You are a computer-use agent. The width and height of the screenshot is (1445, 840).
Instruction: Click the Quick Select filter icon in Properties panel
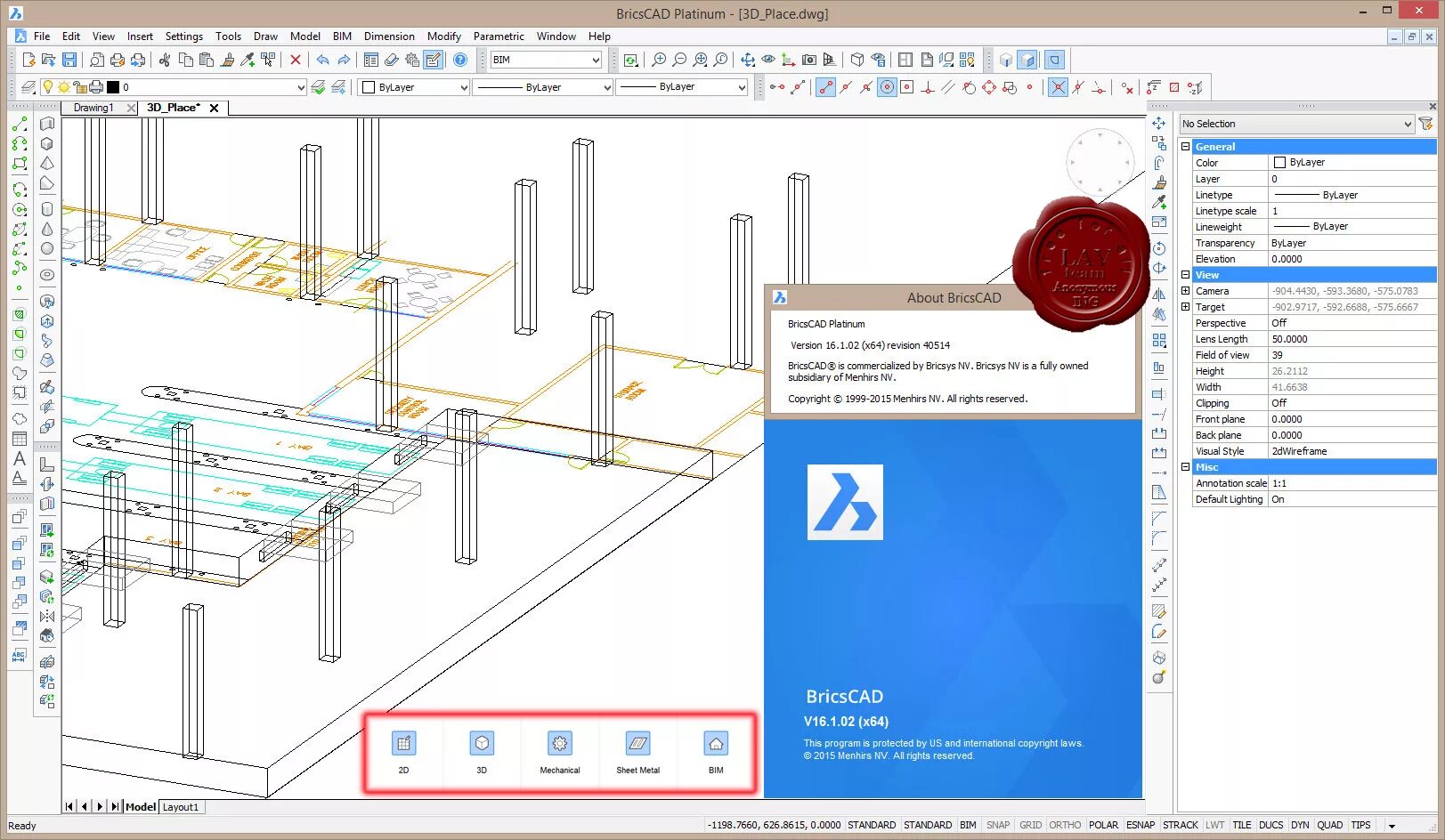1426,124
